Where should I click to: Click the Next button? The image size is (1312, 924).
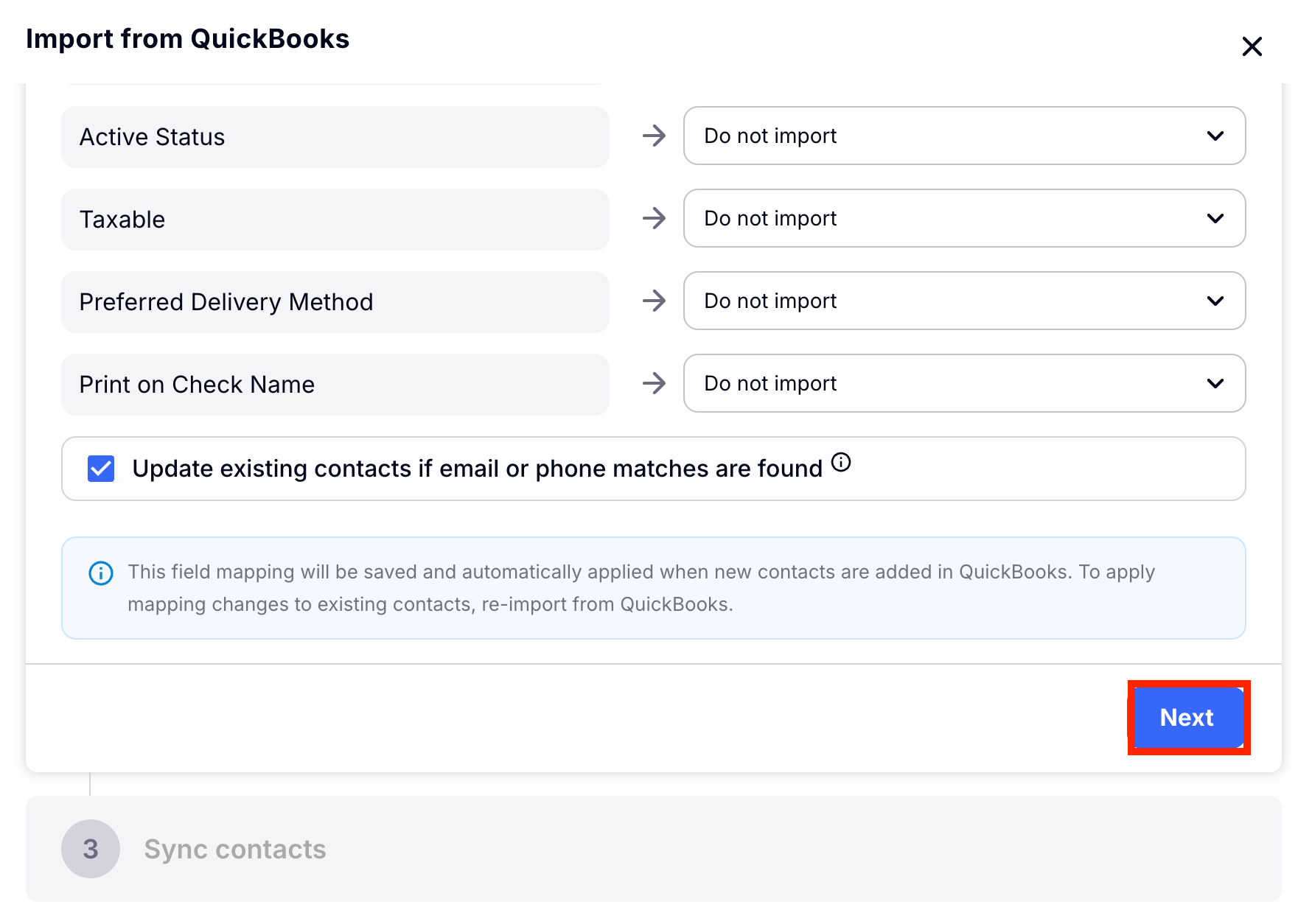[x=1187, y=718]
